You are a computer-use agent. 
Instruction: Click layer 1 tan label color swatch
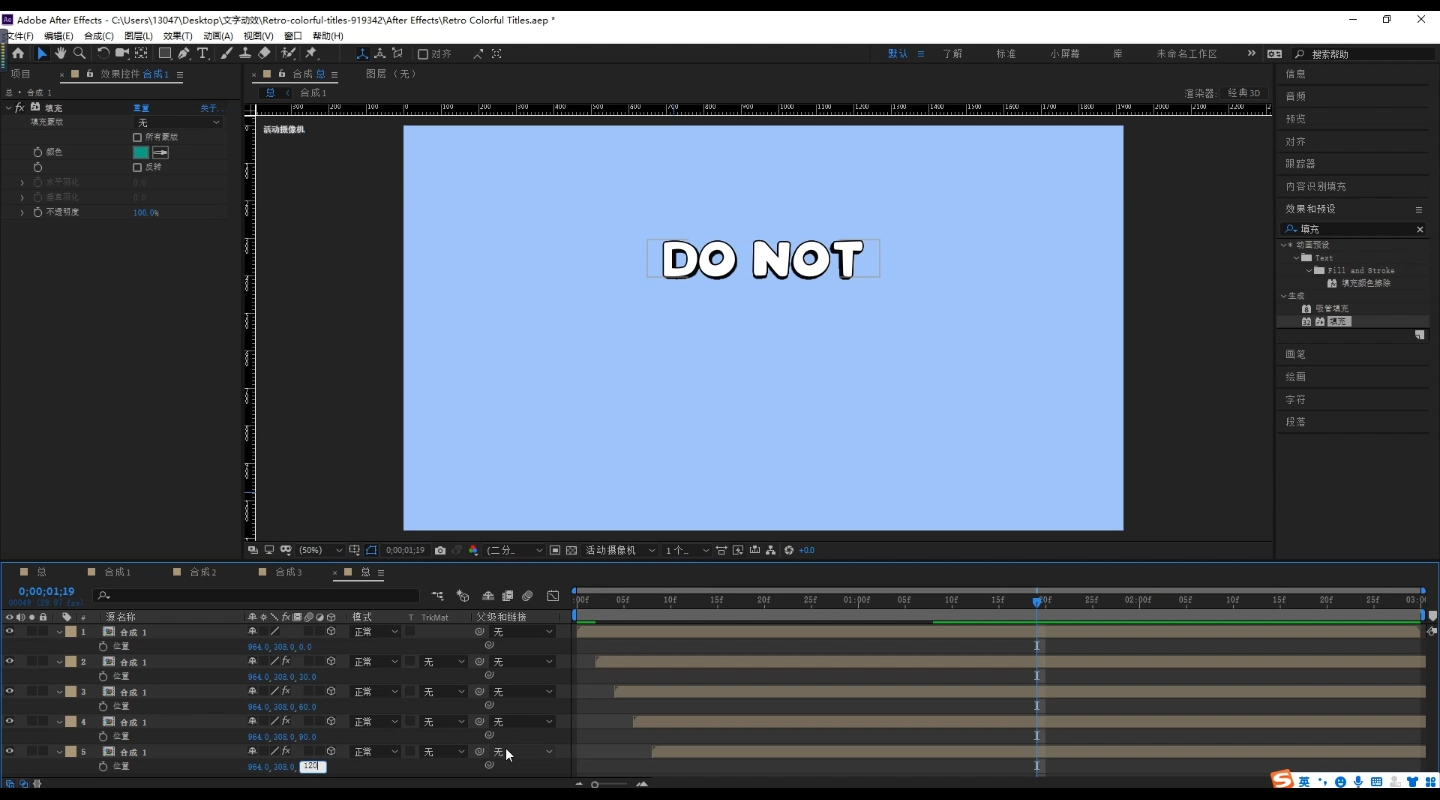[71, 632]
